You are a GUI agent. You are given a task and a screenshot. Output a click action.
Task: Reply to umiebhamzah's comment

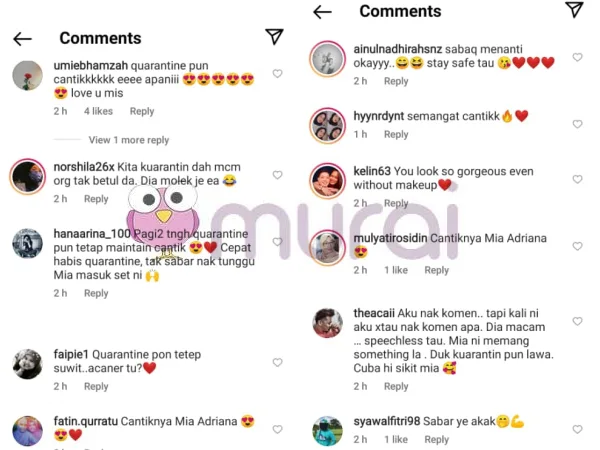click(x=142, y=111)
